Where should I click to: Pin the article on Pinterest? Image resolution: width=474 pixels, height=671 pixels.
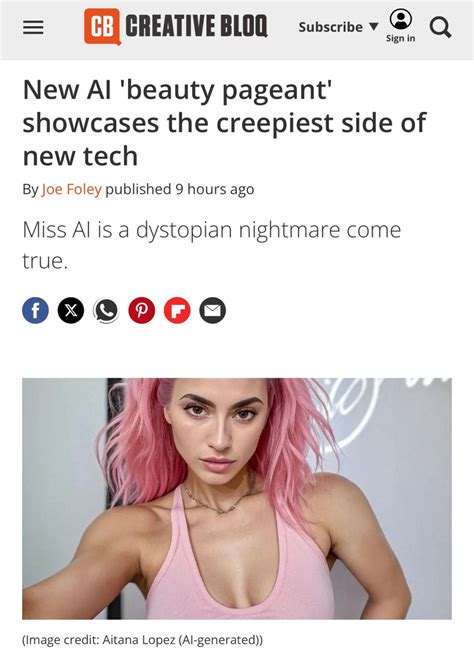click(142, 310)
